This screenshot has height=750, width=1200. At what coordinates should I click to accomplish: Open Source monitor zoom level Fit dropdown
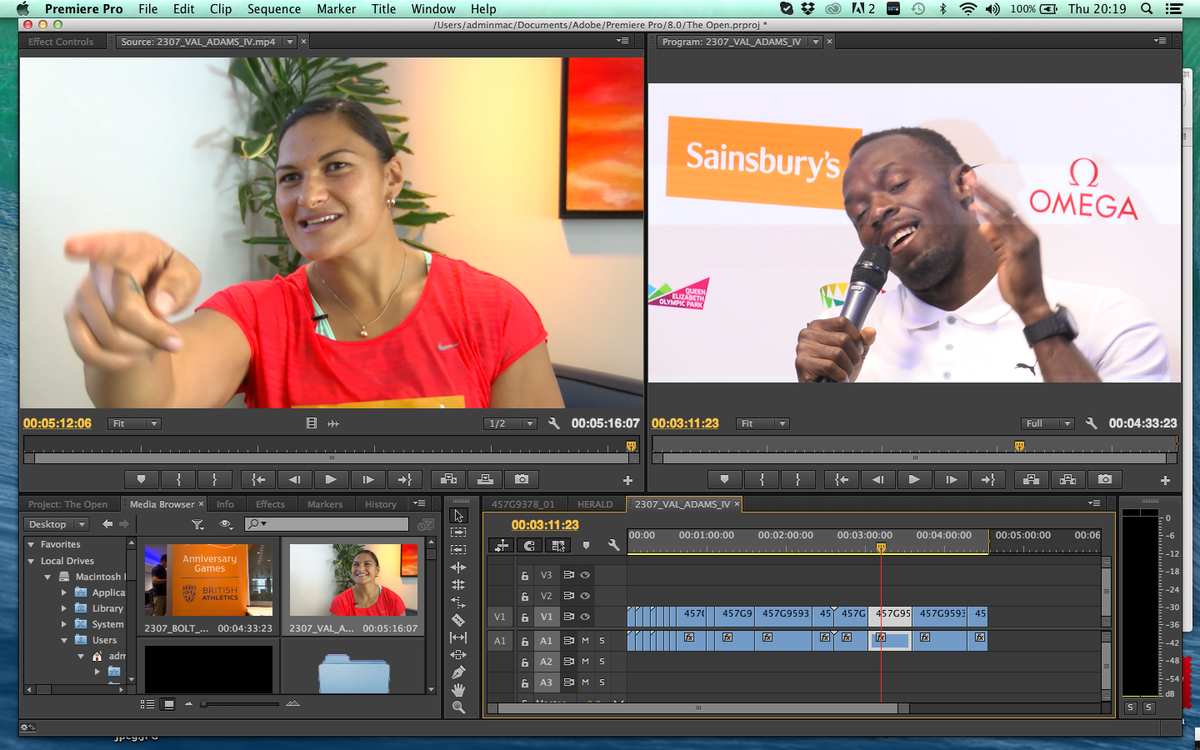click(x=134, y=424)
